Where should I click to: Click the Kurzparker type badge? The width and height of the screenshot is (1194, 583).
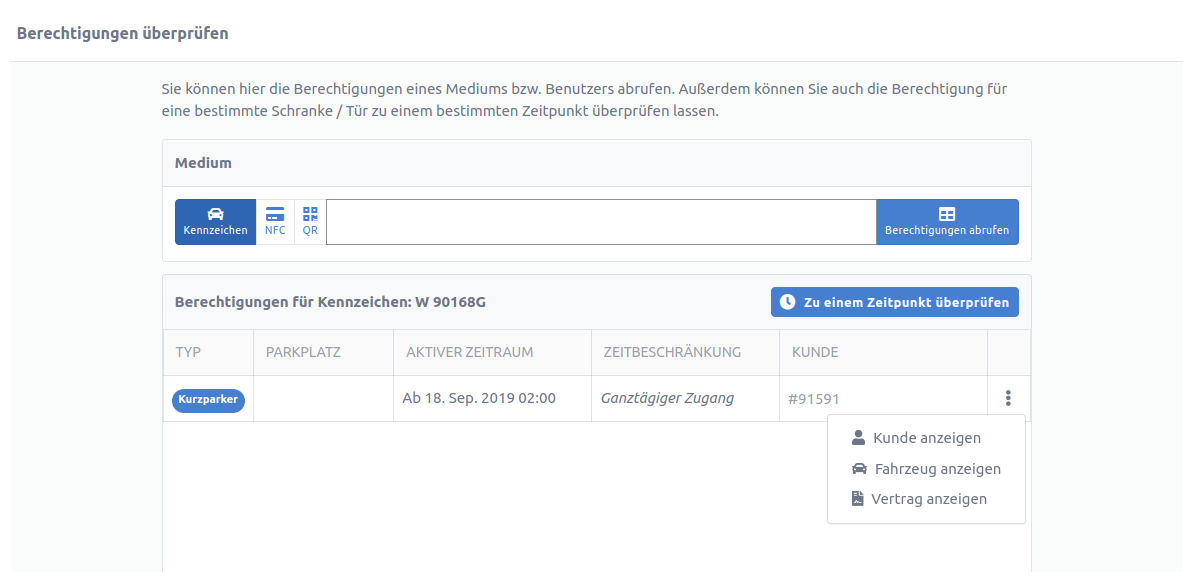(208, 400)
